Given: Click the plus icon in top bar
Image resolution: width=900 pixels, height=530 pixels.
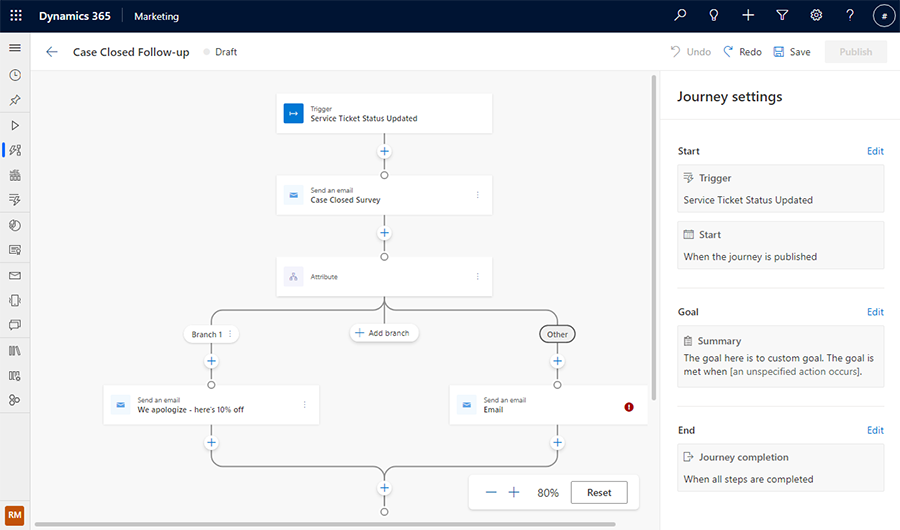Looking at the screenshot, I should pyautogui.click(x=748, y=15).
